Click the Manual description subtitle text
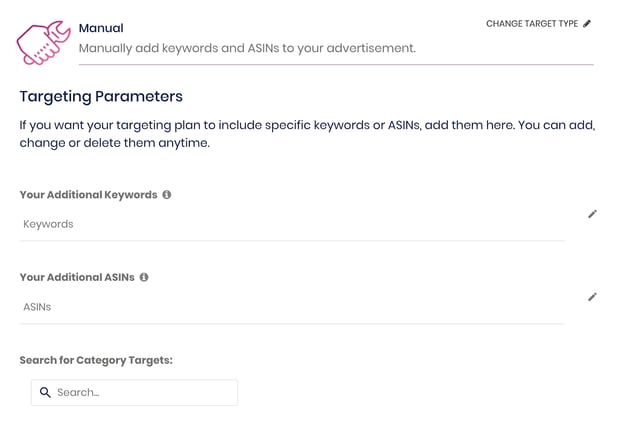624x430 pixels. (x=247, y=49)
